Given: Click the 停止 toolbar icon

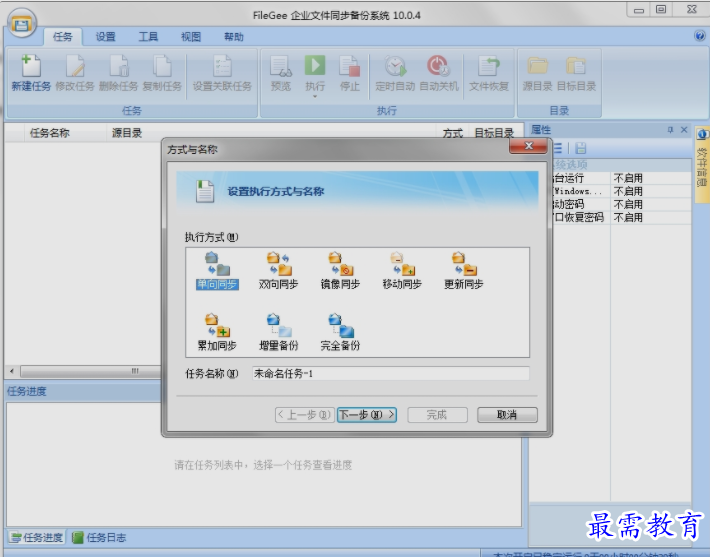Looking at the screenshot, I should 350,66.
